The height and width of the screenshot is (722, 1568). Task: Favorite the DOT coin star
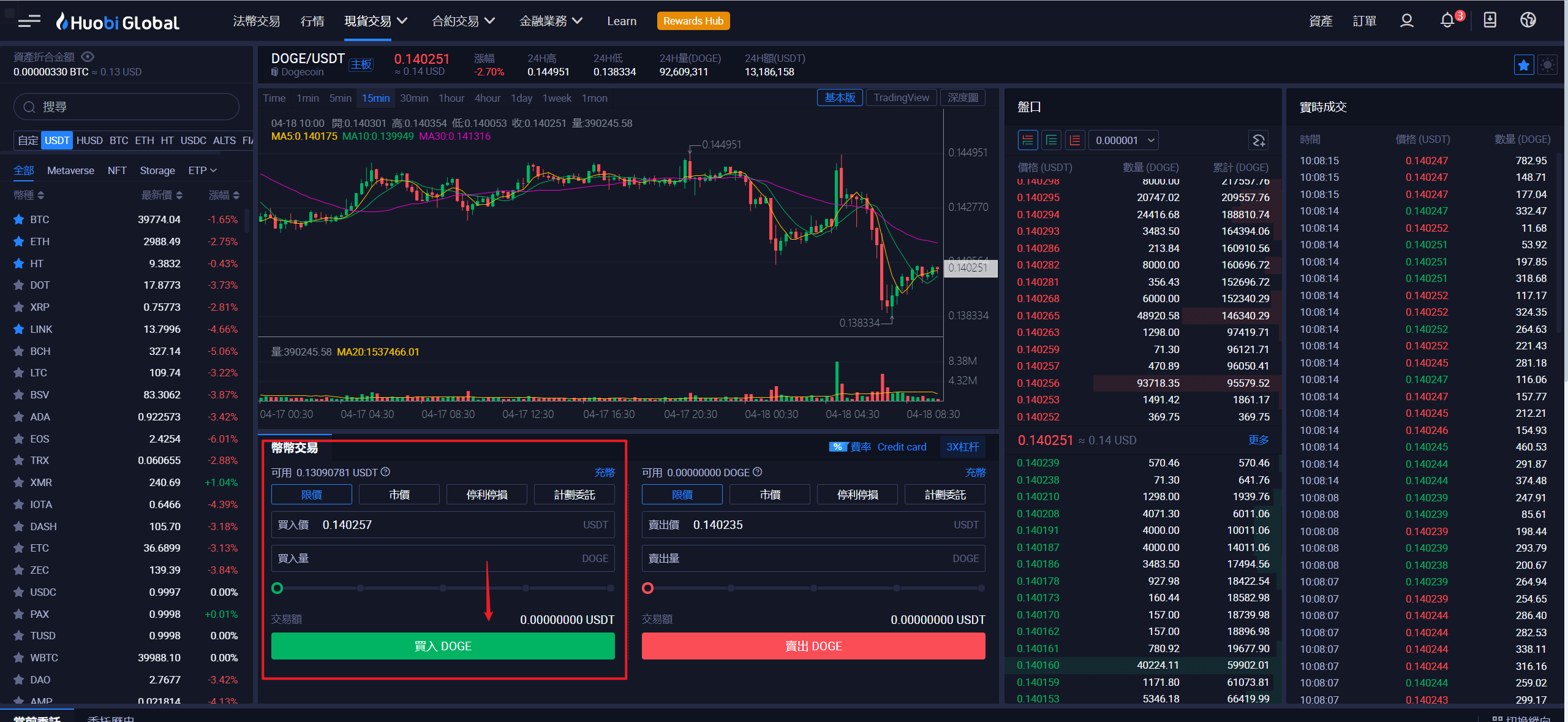click(x=19, y=286)
